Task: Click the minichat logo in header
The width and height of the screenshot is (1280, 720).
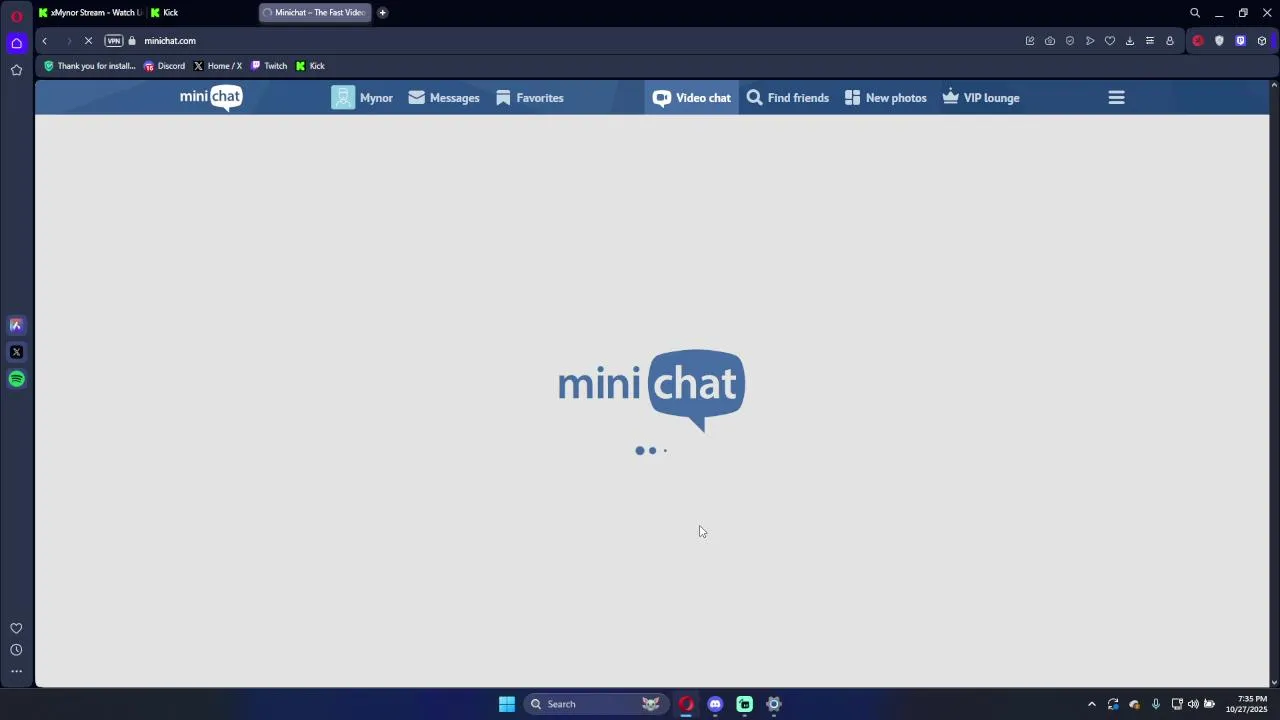Action: point(211,97)
